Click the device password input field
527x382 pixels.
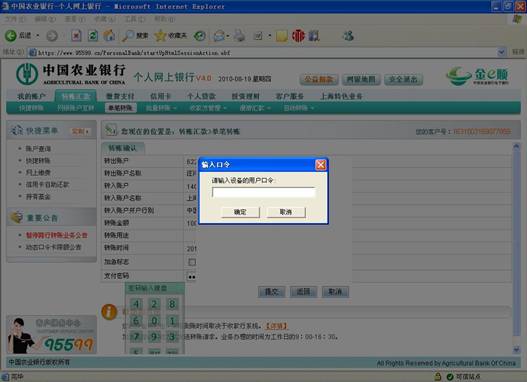[264, 192]
